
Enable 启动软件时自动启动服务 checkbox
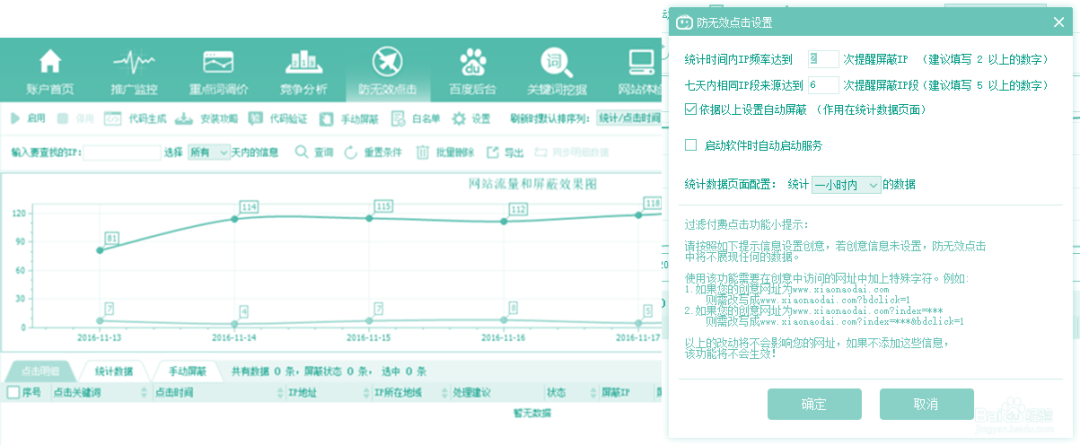(691, 145)
